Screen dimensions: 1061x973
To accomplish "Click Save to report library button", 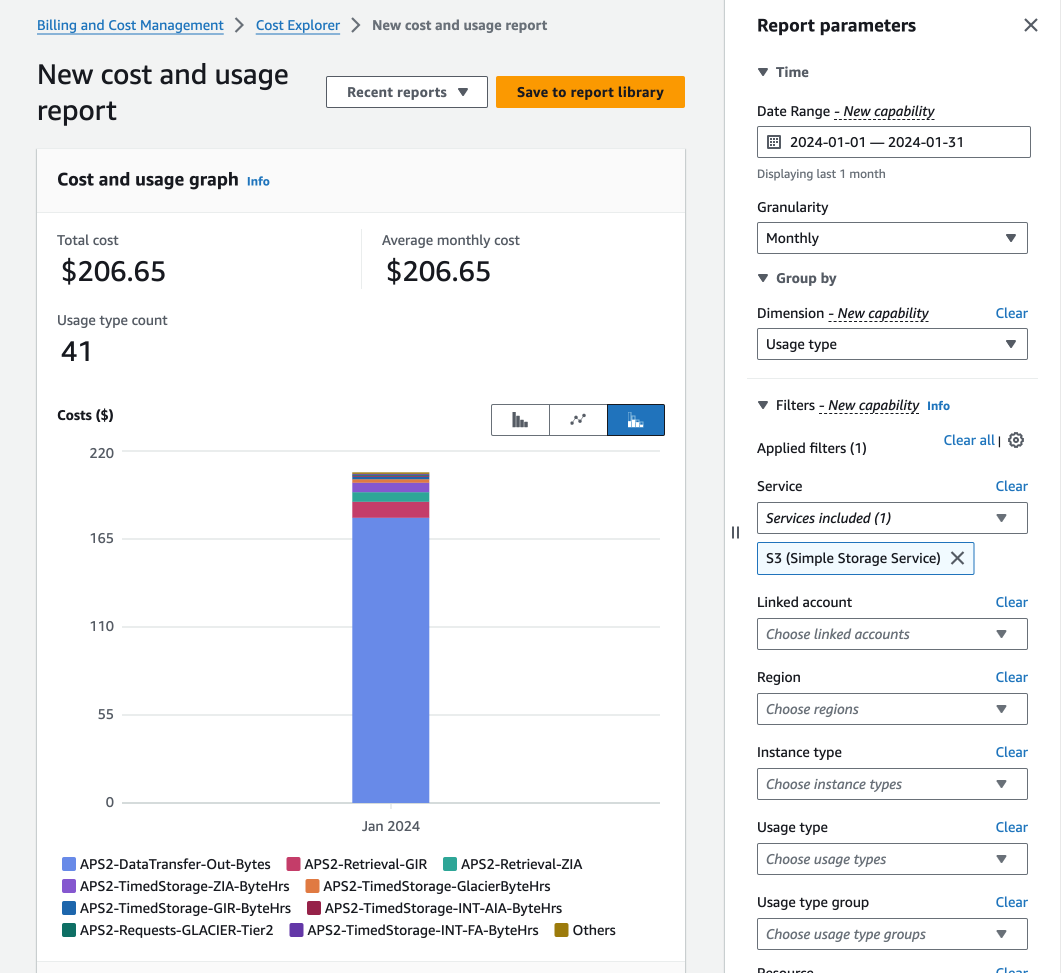I will (590, 92).
